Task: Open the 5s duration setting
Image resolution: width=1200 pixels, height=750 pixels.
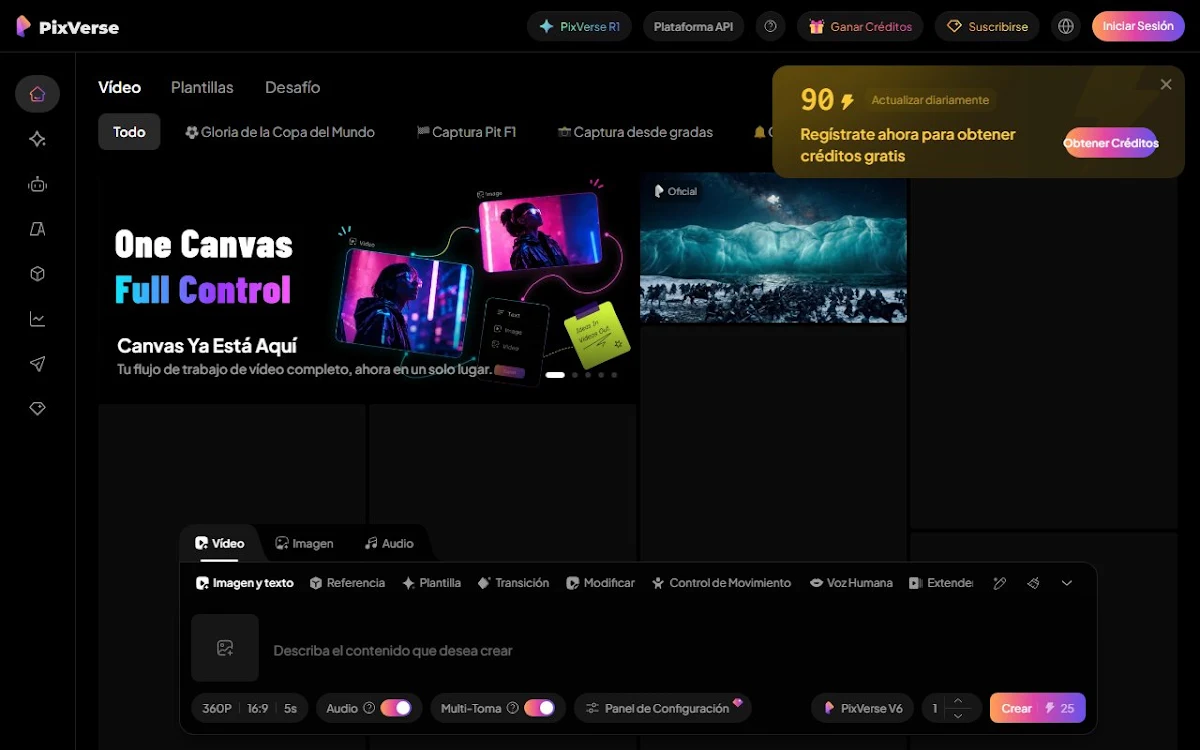Action: click(290, 708)
